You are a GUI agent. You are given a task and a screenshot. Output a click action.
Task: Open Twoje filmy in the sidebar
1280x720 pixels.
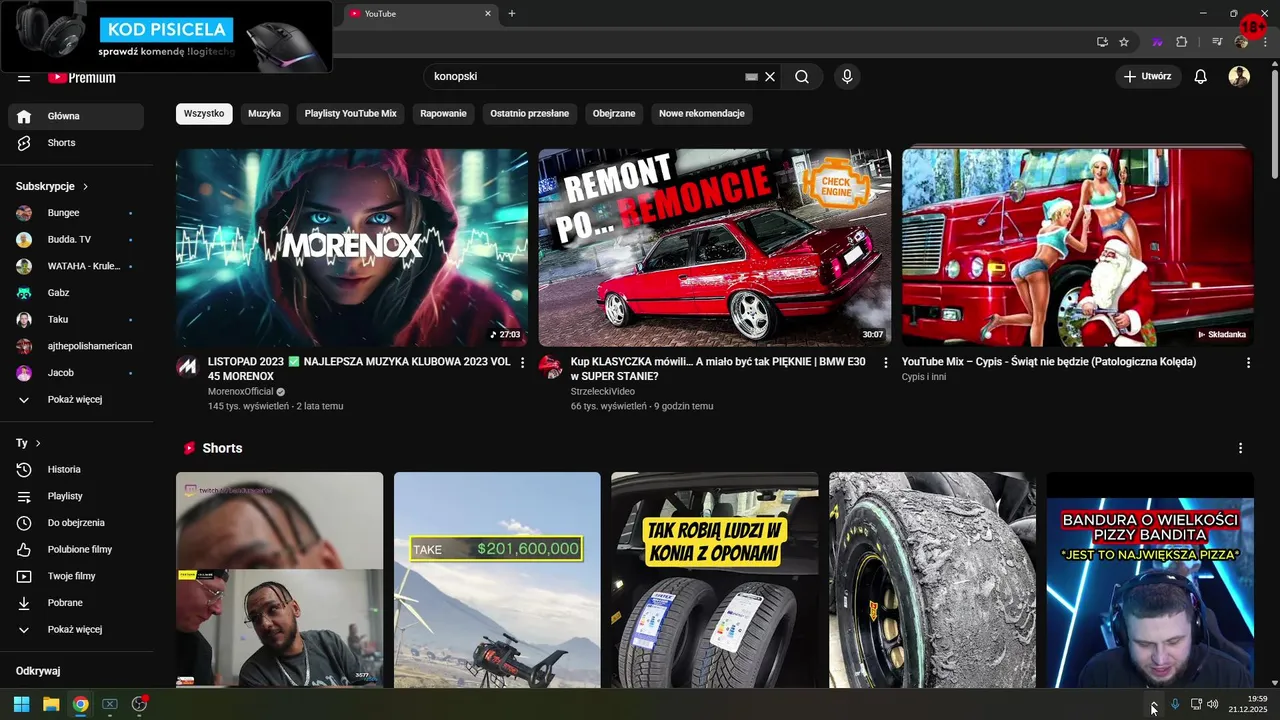point(76,576)
